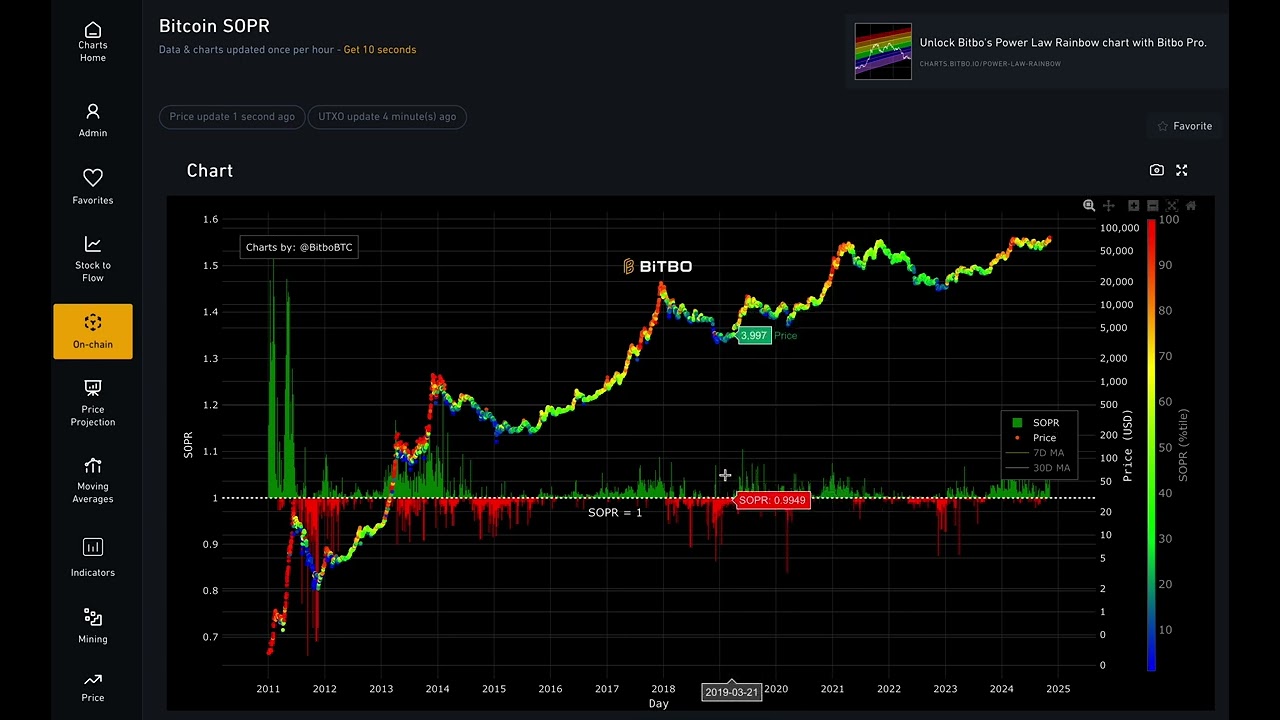
Task: Open the Mining section
Action: (x=93, y=626)
